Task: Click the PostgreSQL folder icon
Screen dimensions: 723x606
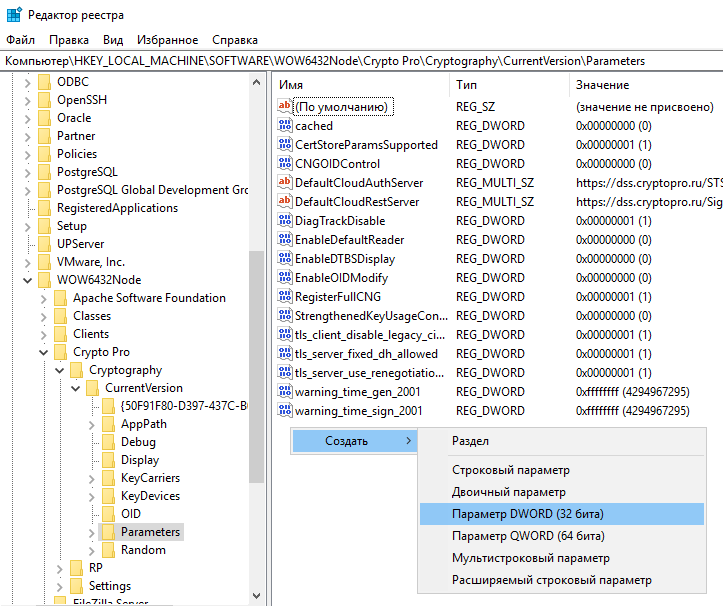Action: (x=44, y=172)
